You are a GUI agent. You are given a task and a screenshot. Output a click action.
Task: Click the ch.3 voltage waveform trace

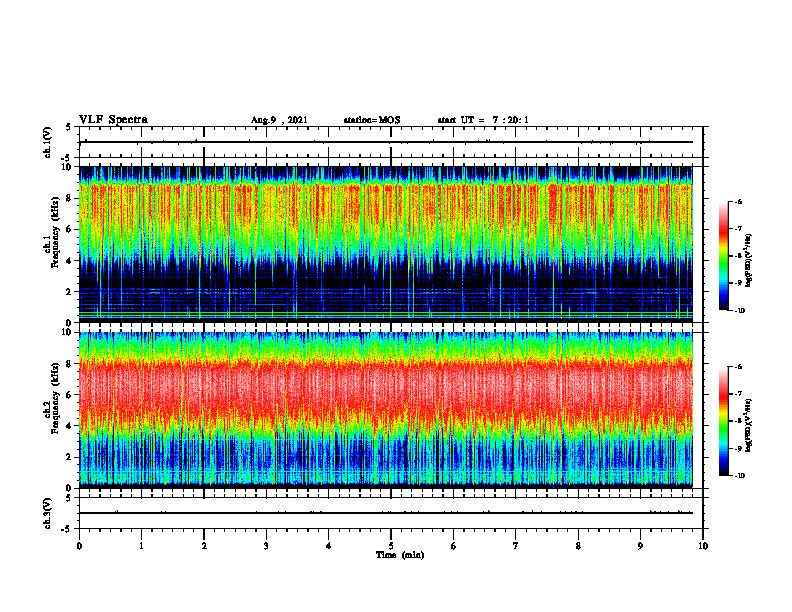386,513
